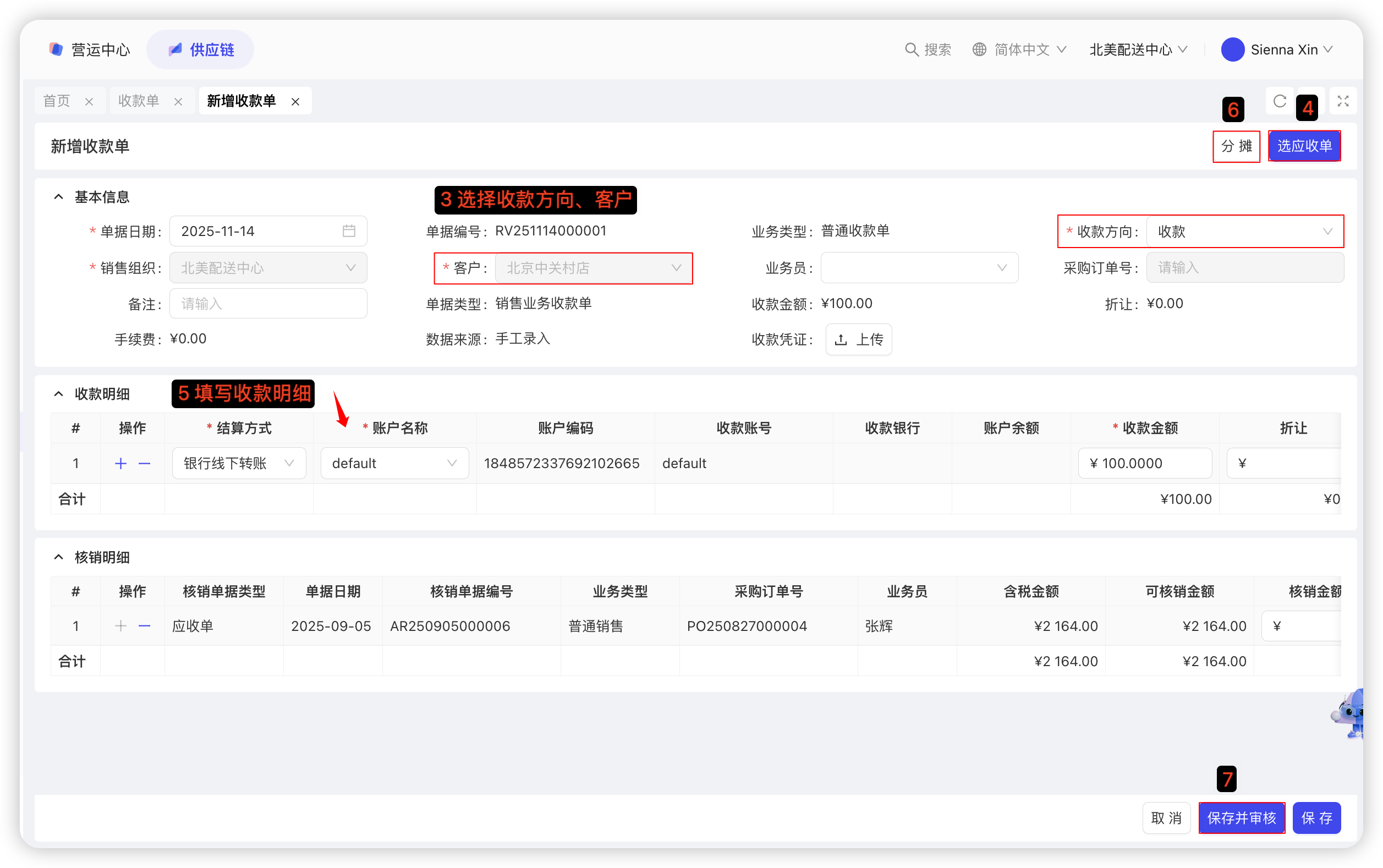This screenshot has height=868, width=1383.
Task: Switch to the 首页 tab
Action: pos(57,101)
